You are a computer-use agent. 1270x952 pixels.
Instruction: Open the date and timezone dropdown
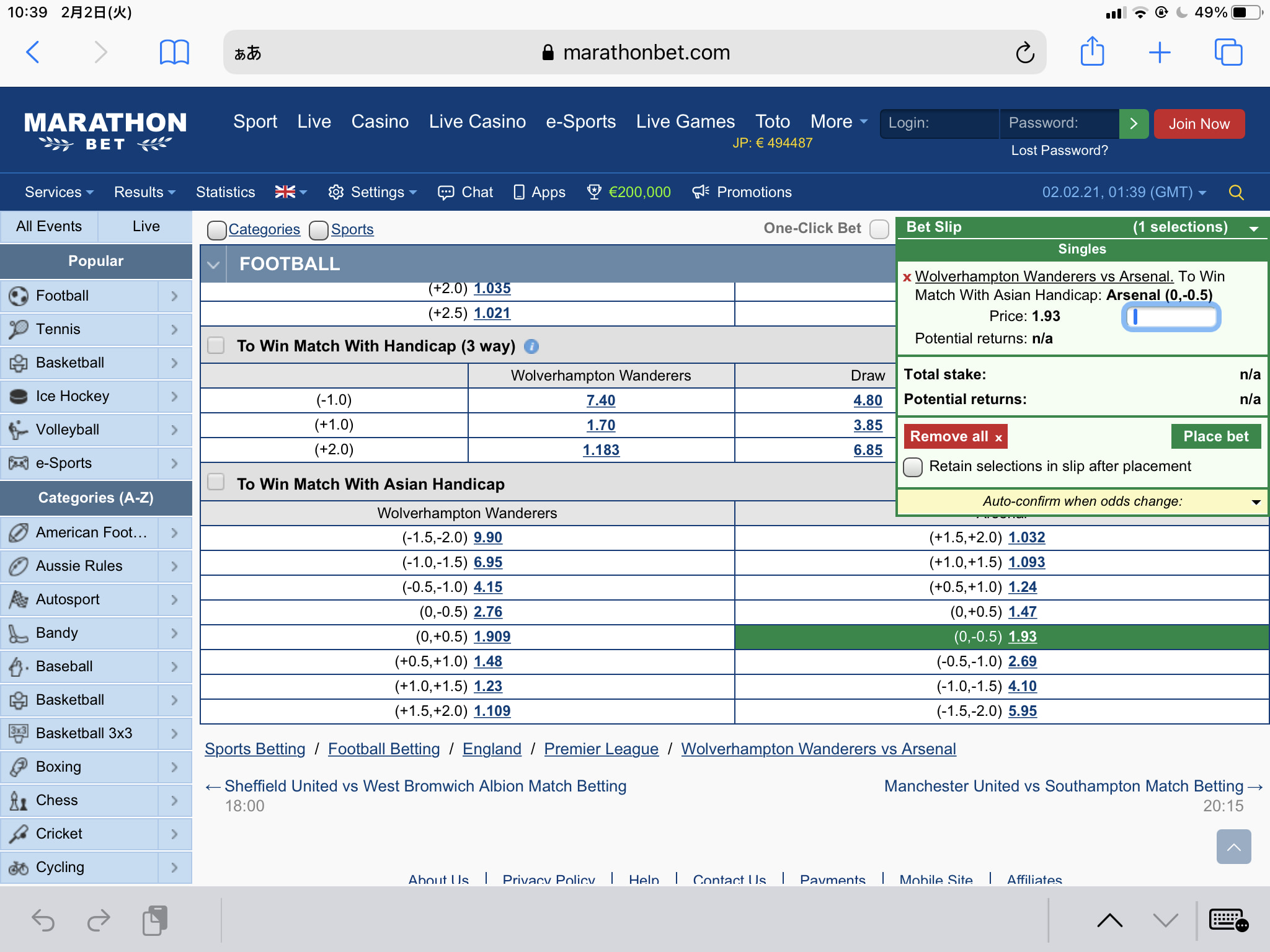tap(1124, 193)
